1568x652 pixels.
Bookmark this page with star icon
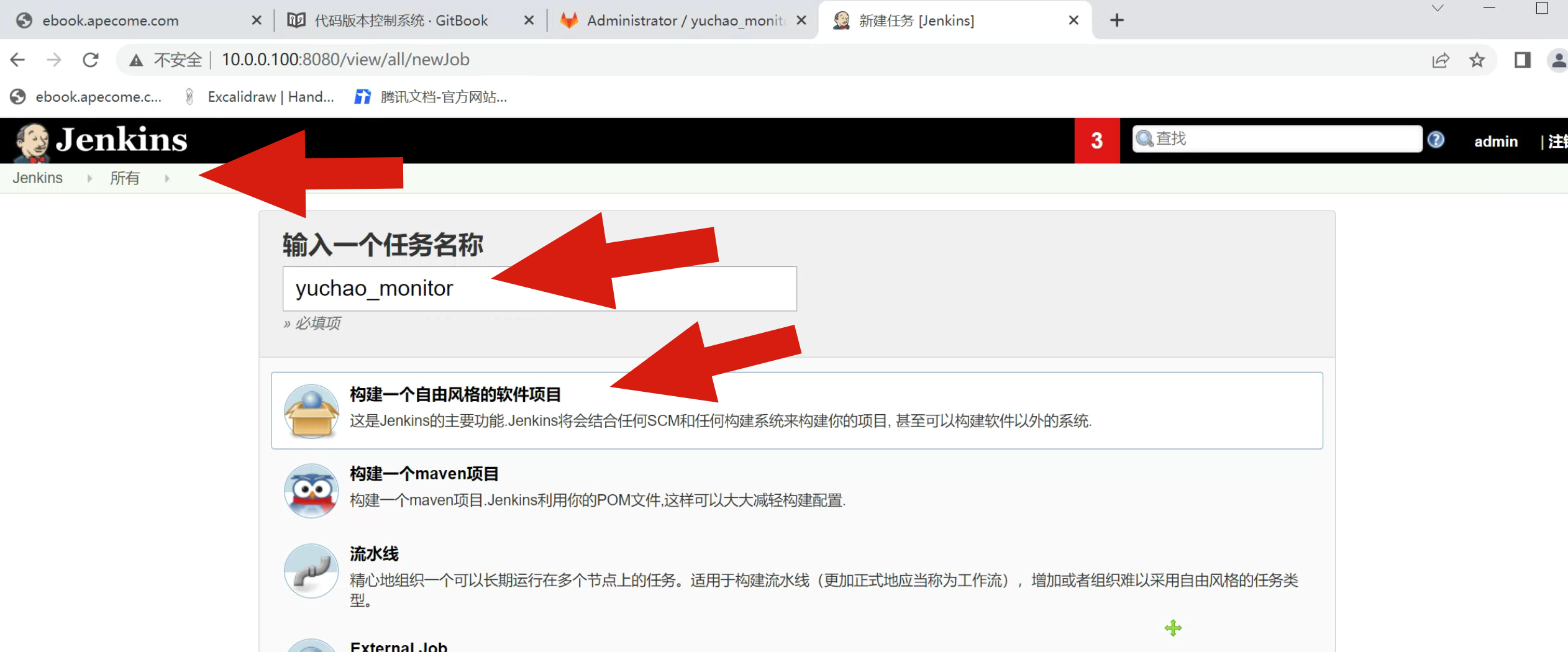[1477, 60]
